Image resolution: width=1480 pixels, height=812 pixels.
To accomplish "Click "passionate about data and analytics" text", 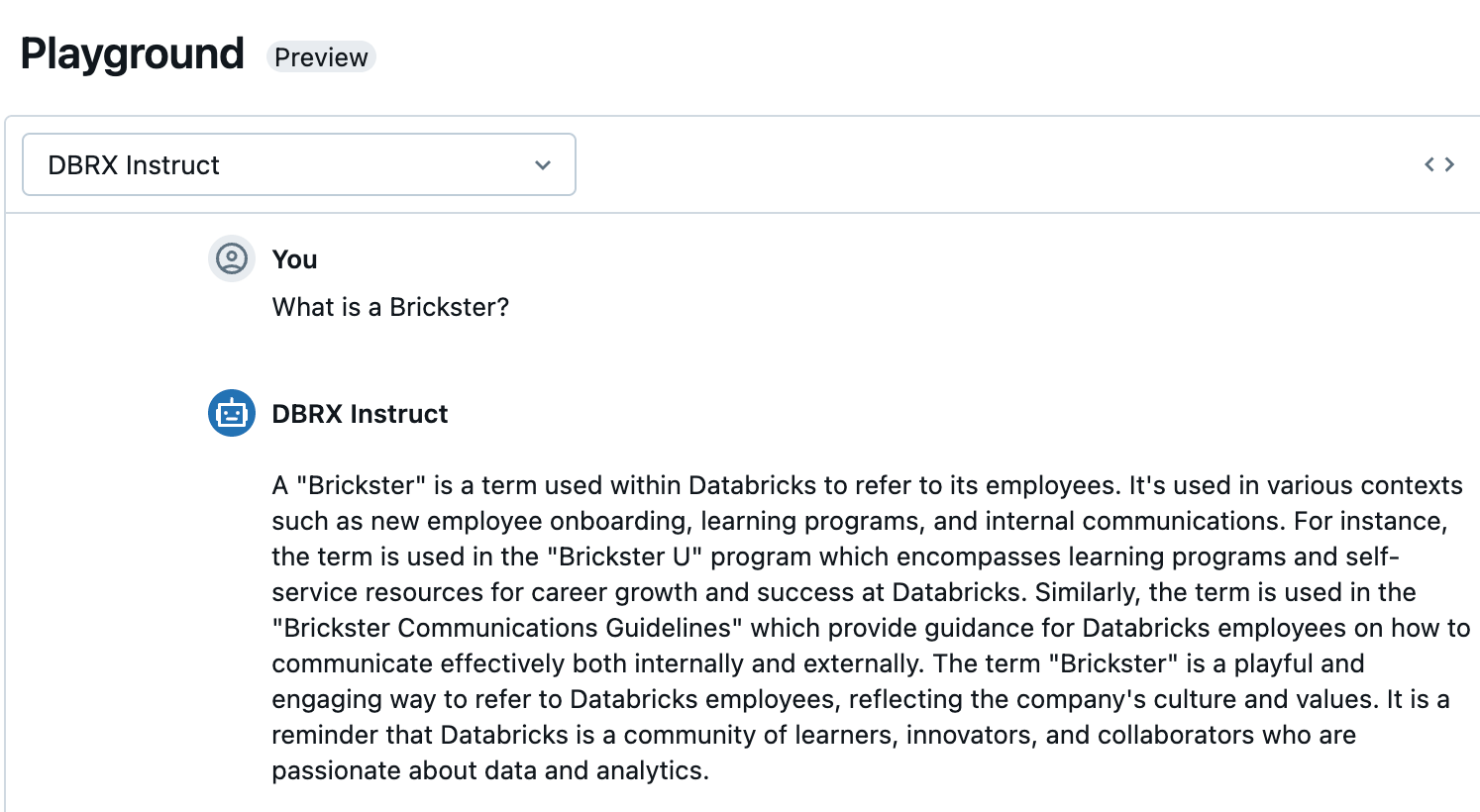I will (489, 770).
